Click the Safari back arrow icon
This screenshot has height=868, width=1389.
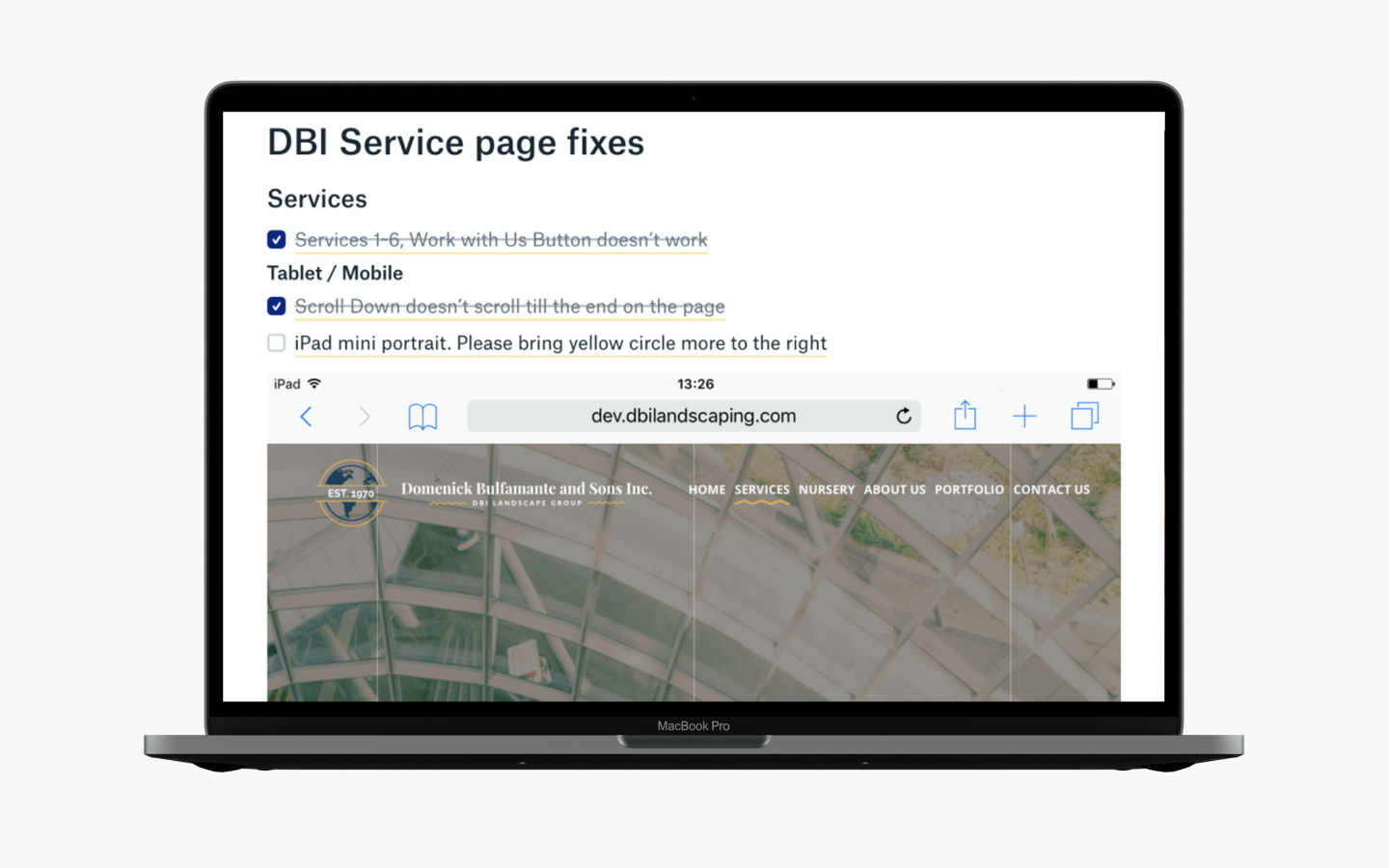306,417
